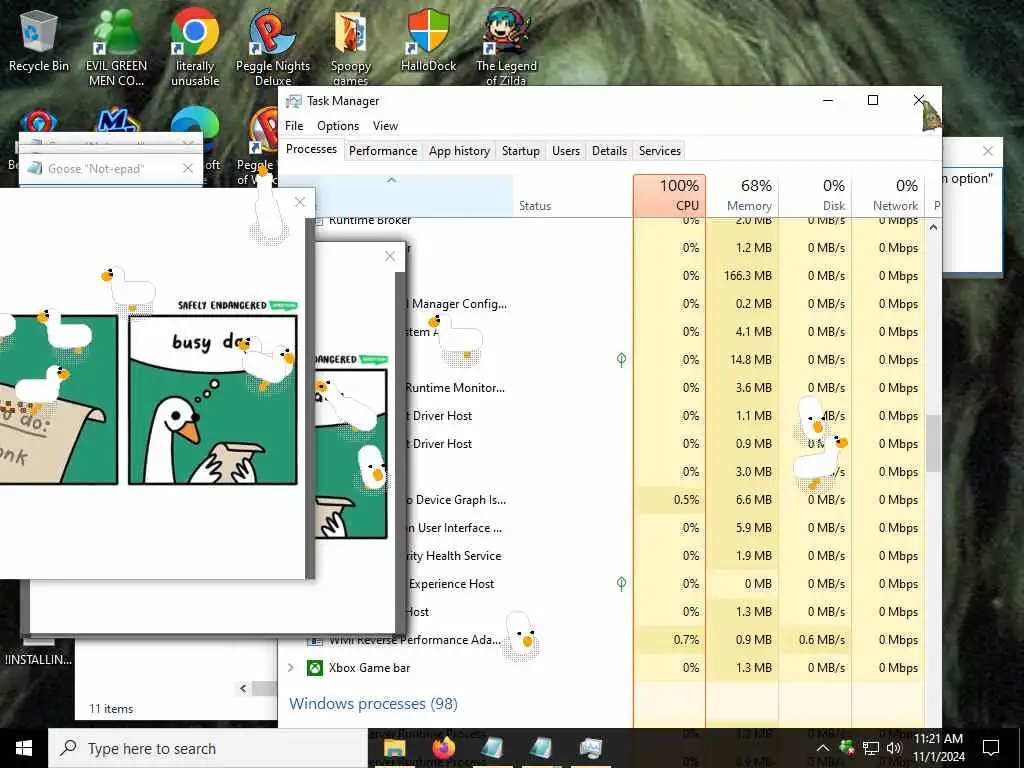Click the taskbar search box
The height and width of the screenshot is (768, 1024).
(208, 748)
